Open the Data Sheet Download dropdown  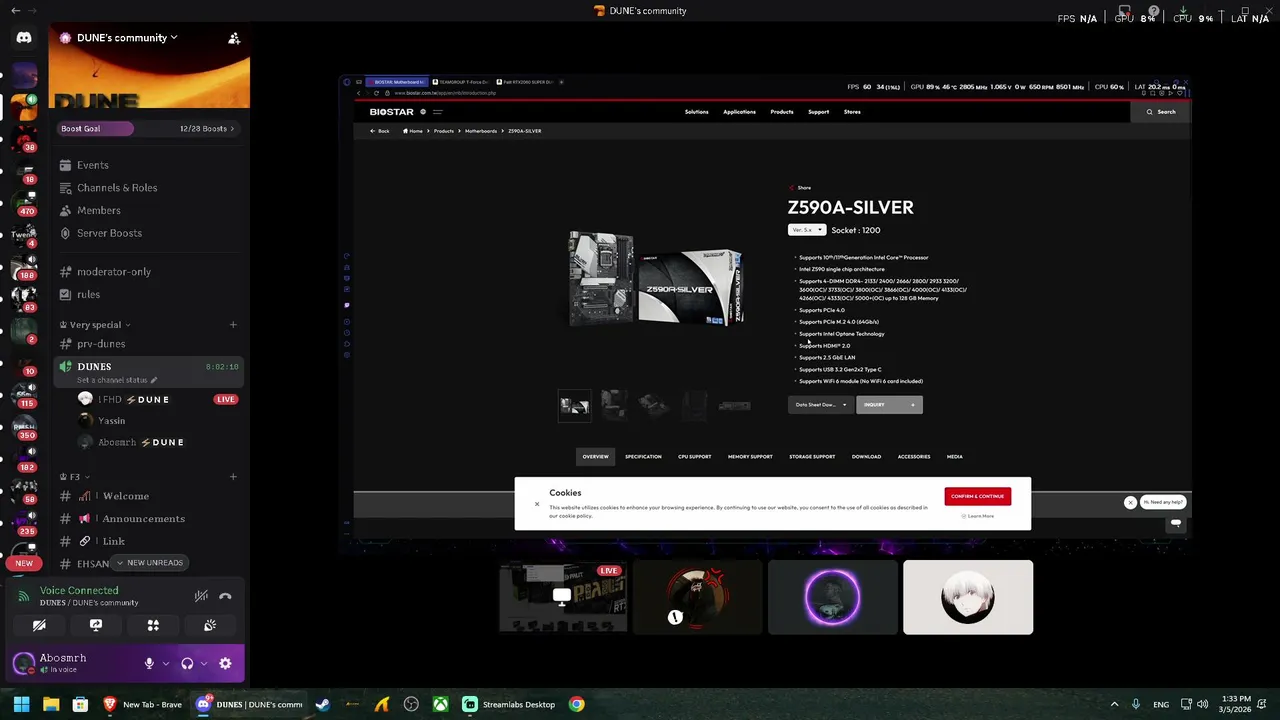click(x=821, y=405)
